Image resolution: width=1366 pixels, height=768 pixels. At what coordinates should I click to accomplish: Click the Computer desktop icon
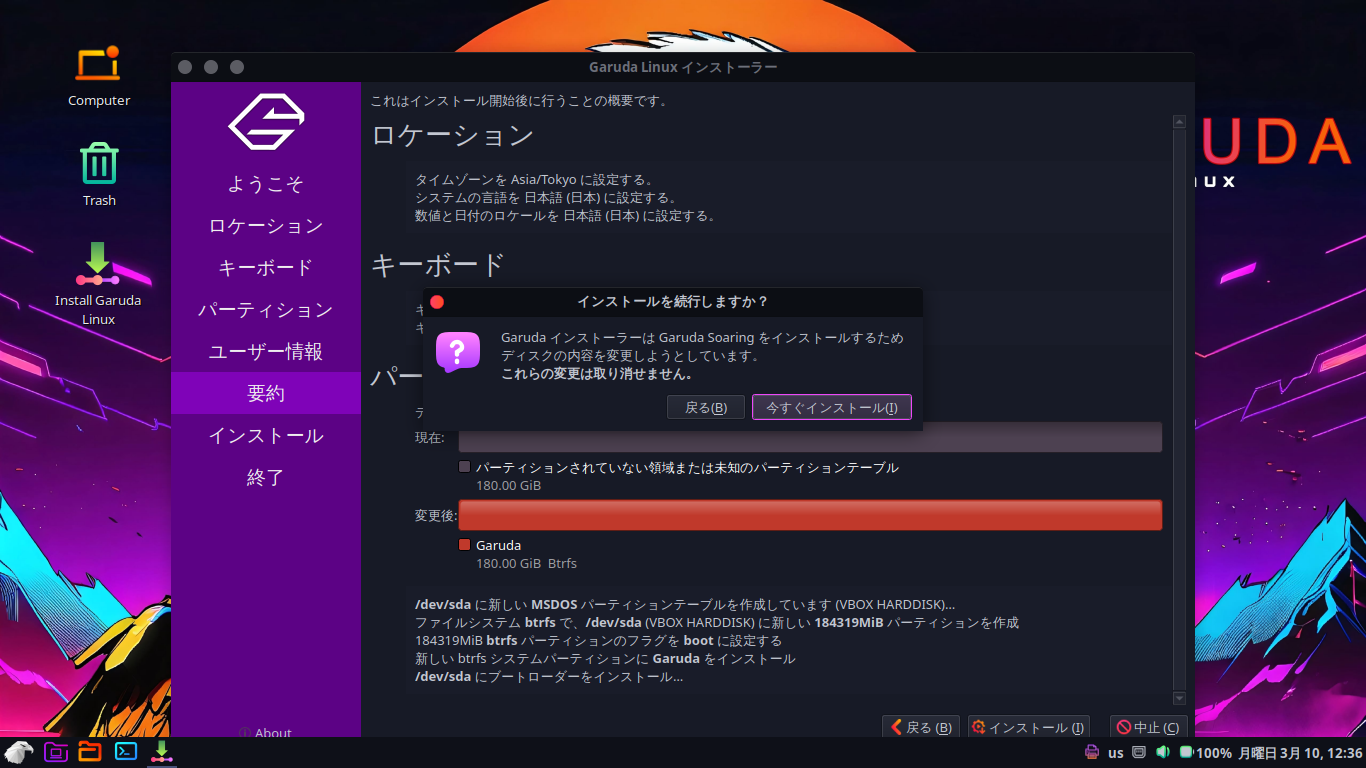(x=98, y=75)
